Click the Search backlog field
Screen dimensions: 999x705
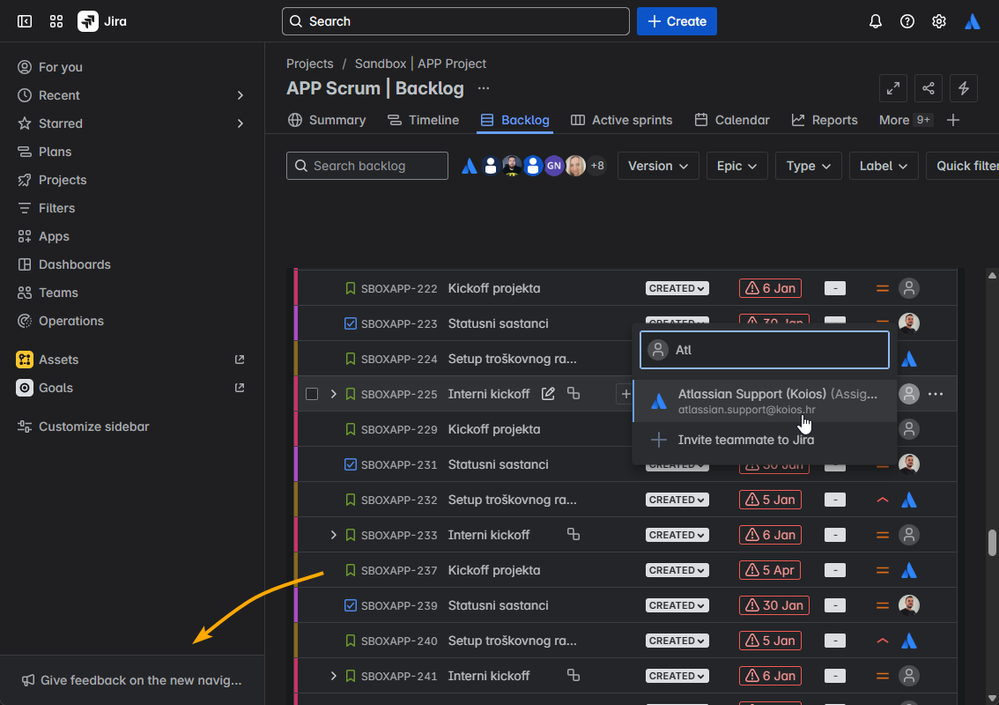point(367,166)
